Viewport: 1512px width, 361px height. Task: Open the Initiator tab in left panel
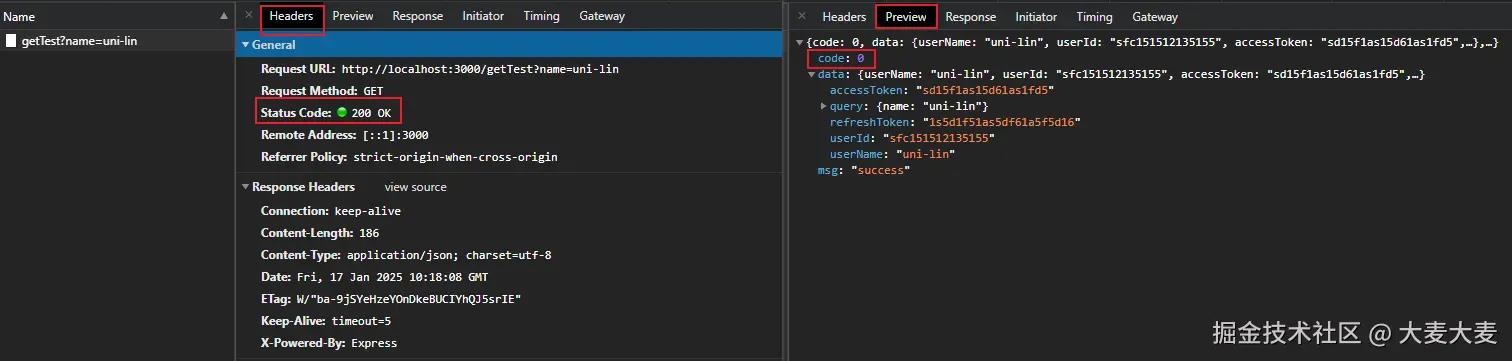pyautogui.click(x=483, y=16)
